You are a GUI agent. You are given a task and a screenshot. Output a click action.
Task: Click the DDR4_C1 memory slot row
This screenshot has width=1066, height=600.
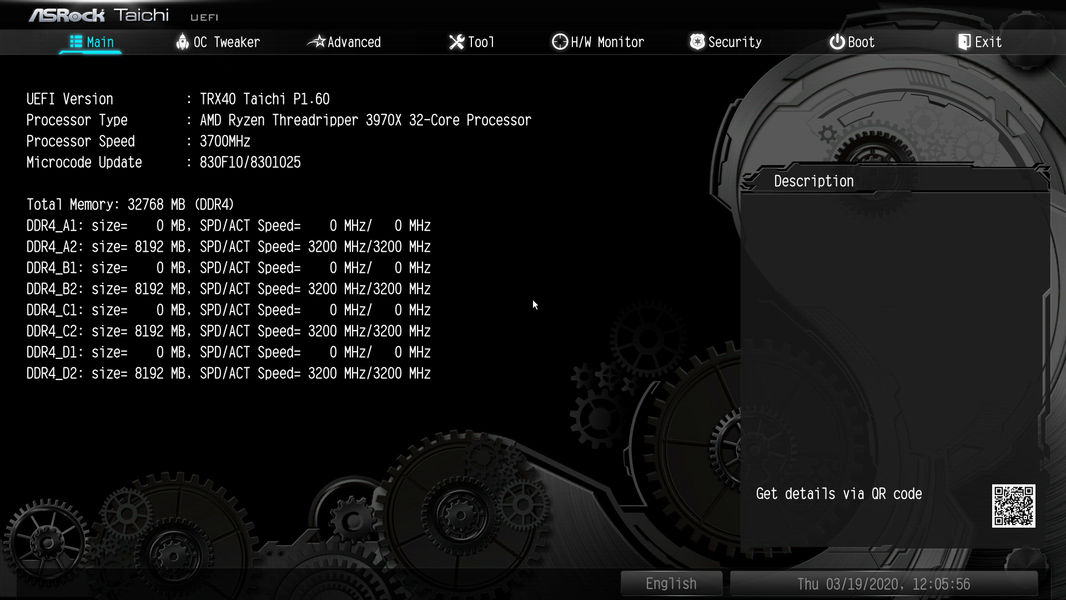coord(228,310)
